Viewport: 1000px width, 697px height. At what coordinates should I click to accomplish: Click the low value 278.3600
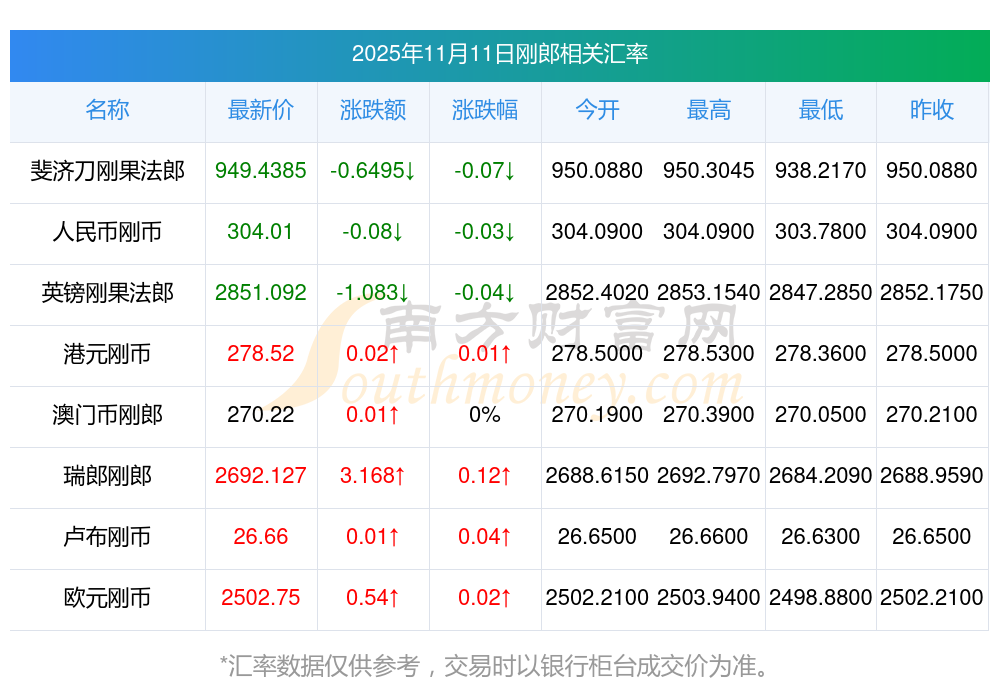[x=821, y=353]
